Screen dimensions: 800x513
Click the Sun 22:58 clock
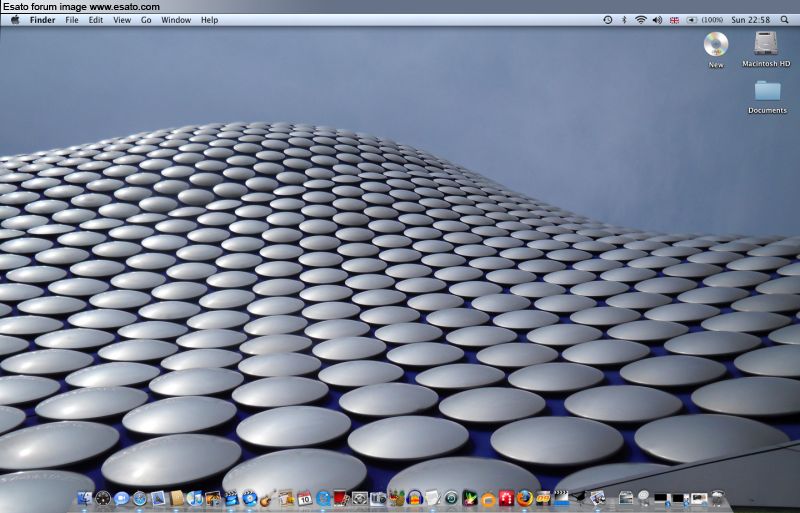coord(750,20)
